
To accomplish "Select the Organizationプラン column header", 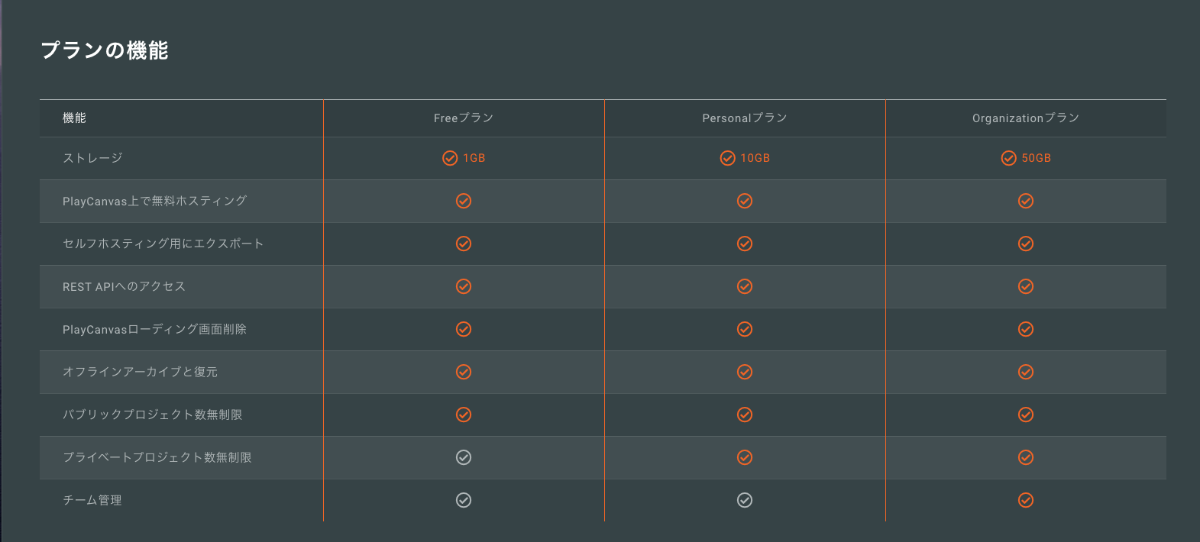I will [x=1025, y=118].
